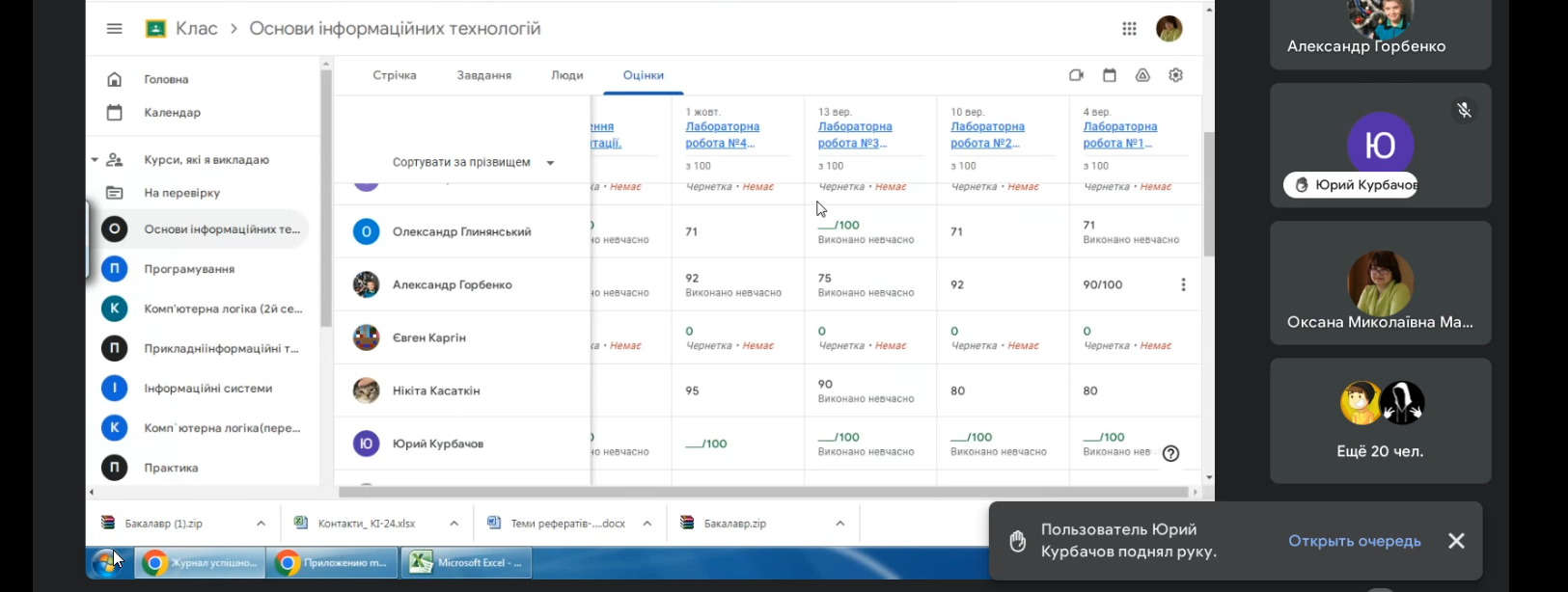Open the class calendar icon in toolbar
The image size is (1568, 592).
point(1110,75)
